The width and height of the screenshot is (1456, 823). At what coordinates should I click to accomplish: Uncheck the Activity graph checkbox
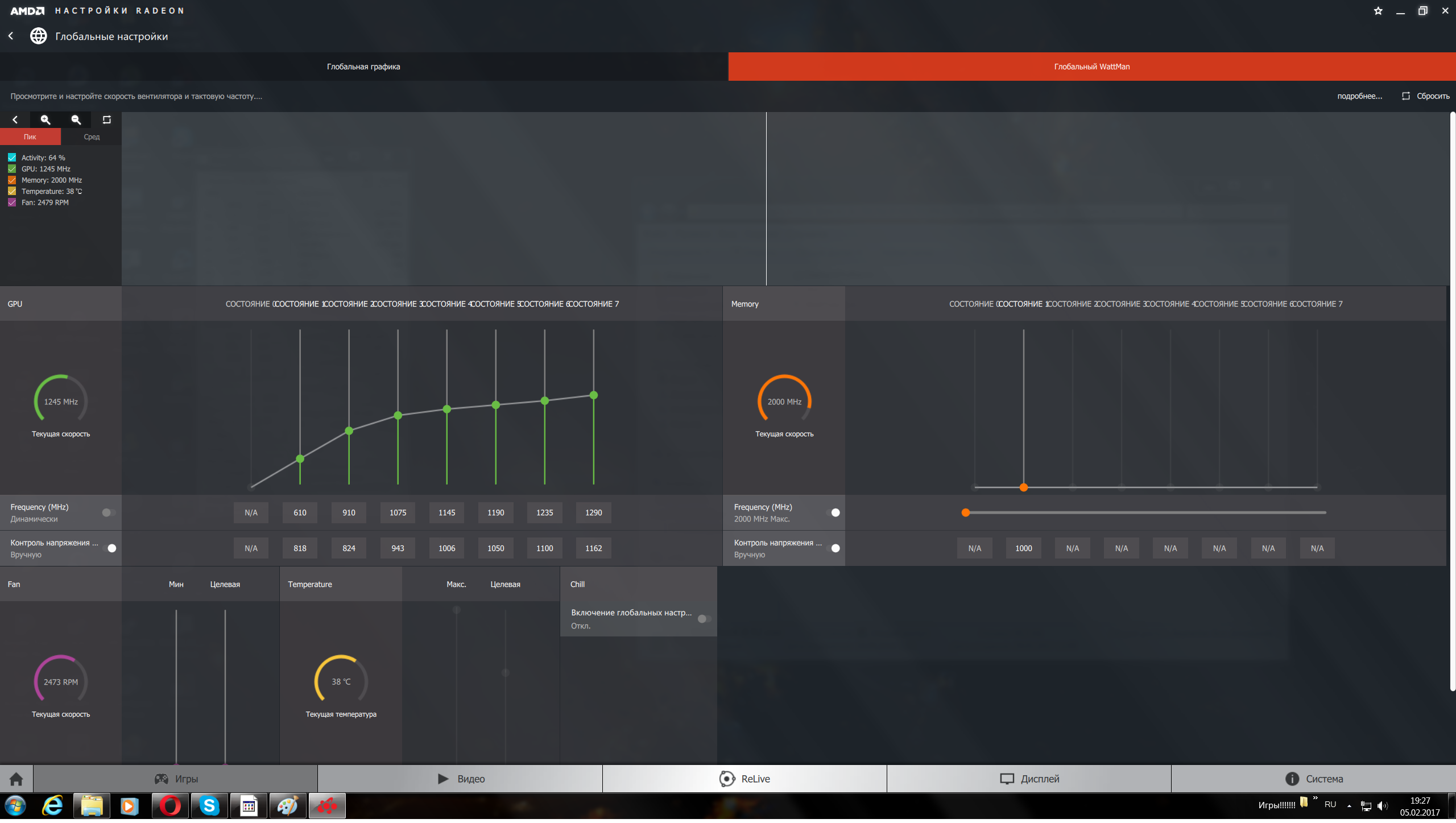point(12,158)
